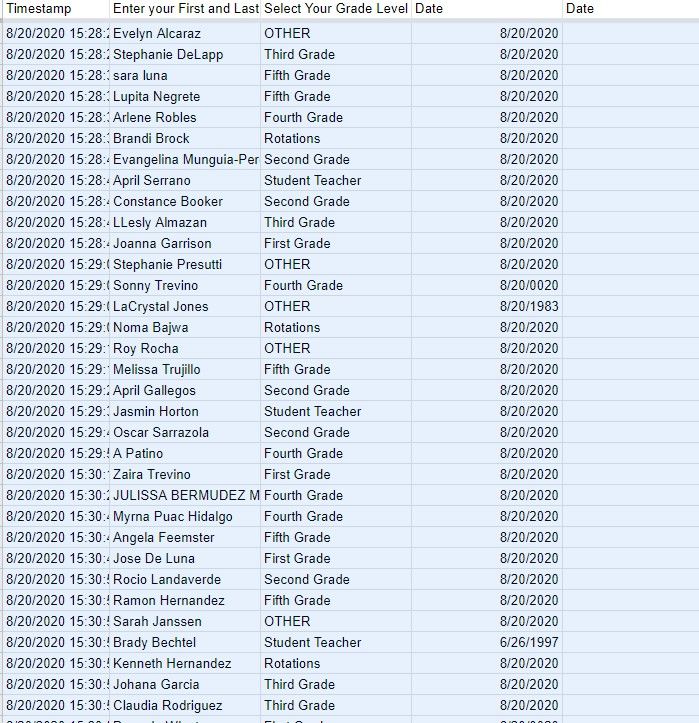Select the JULISSA BERMUDEZ name cell
The image size is (699, 723).
[x=185, y=495]
